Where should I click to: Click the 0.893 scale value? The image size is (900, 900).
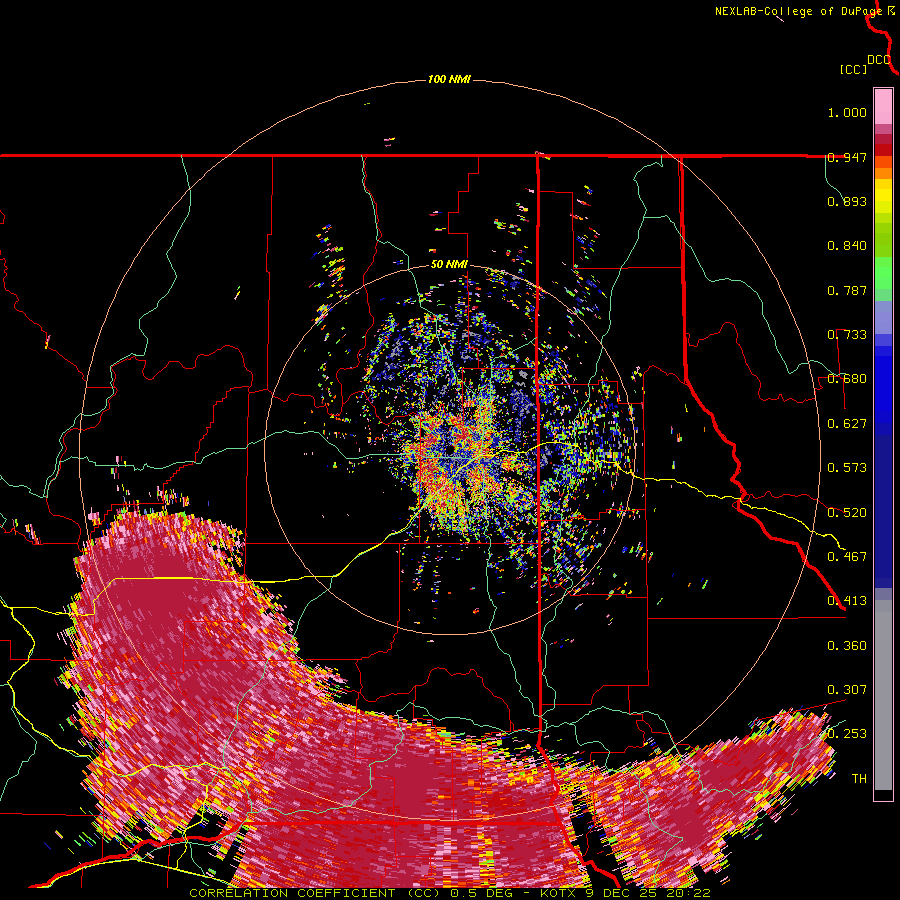click(x=847, y=201)
